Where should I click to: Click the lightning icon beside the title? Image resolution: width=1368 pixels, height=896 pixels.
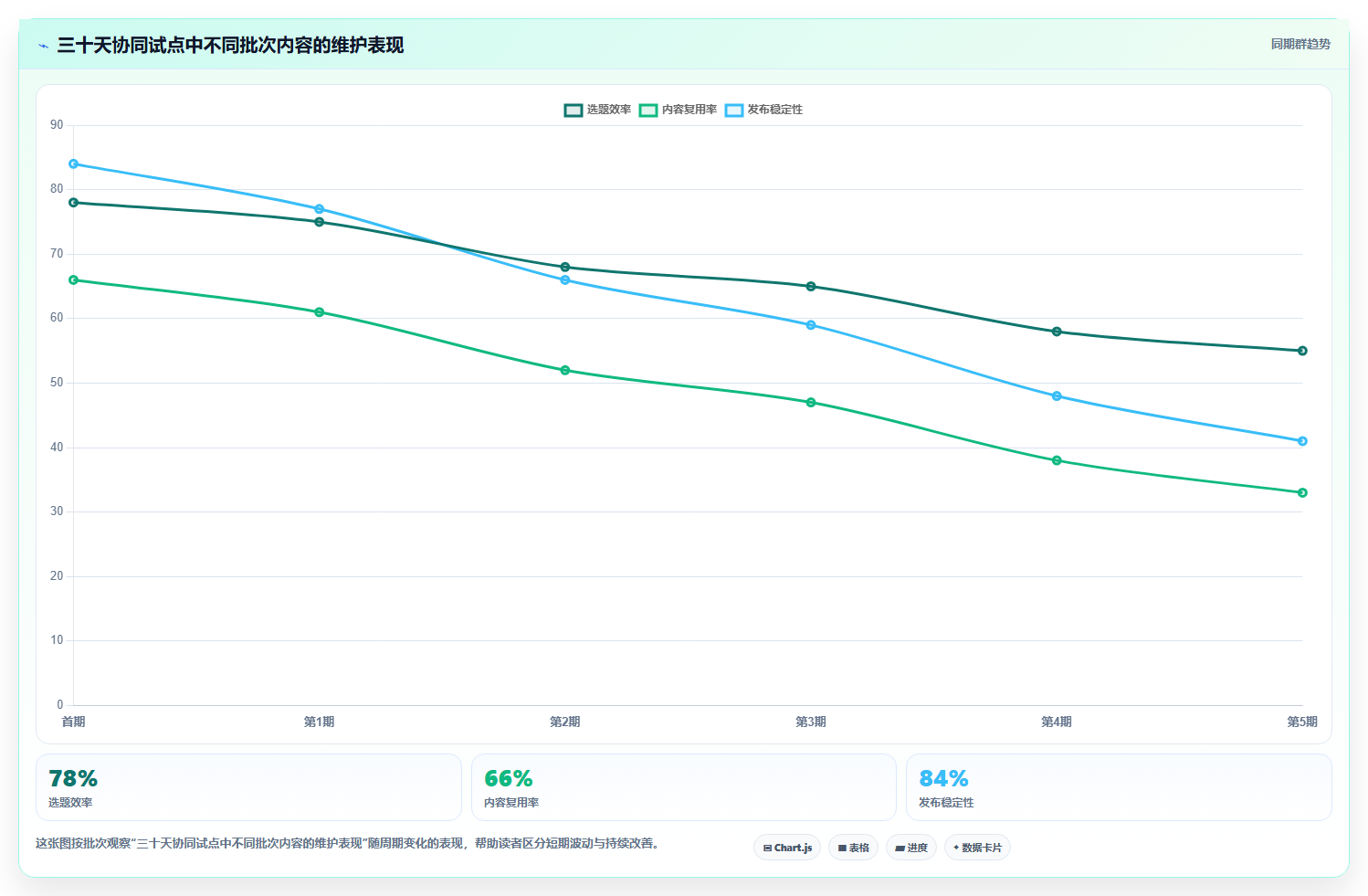(43, 46)
